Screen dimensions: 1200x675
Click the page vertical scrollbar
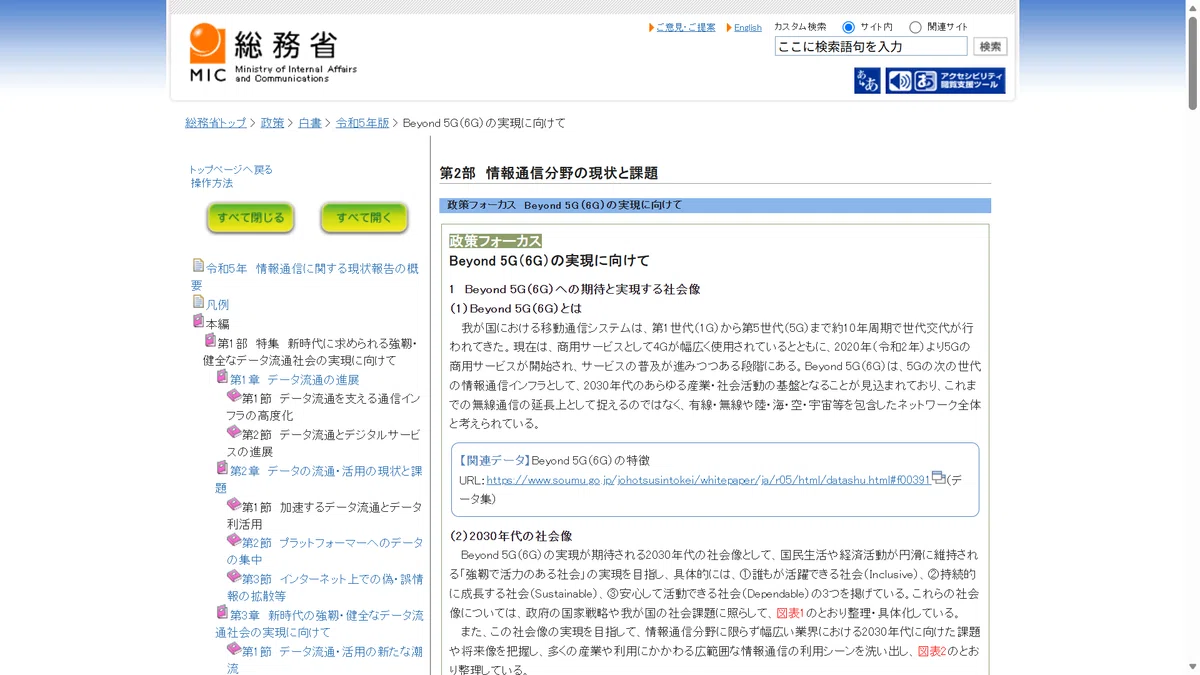(x=1192, y=337)
